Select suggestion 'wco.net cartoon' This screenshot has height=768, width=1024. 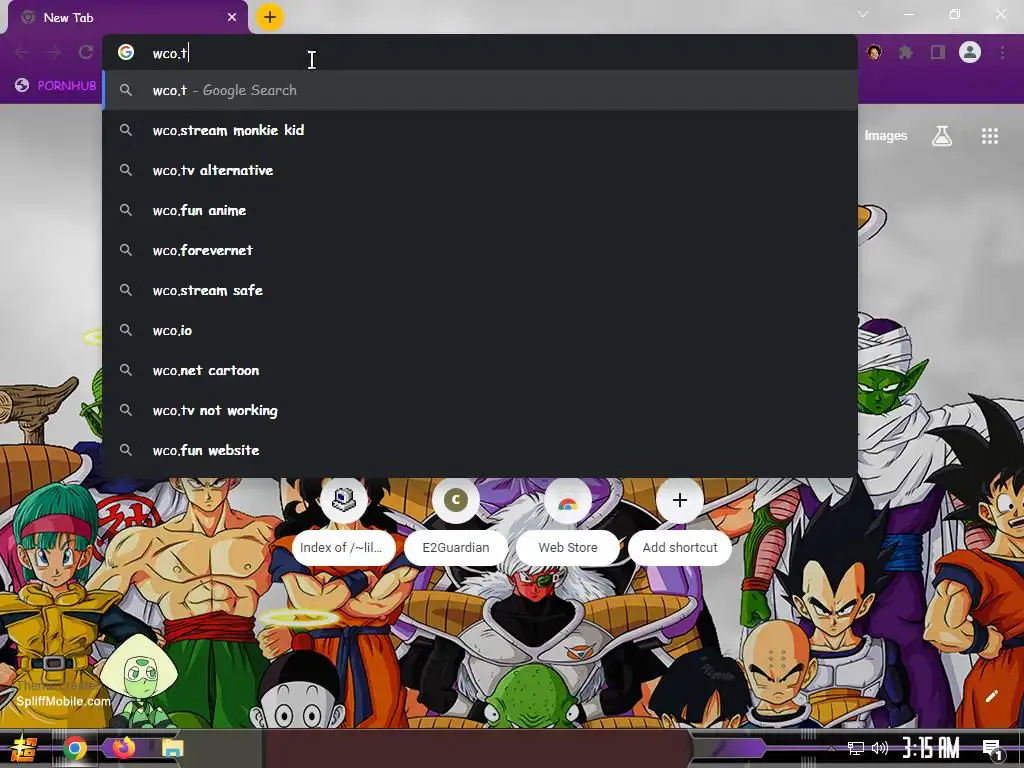pyautogui.click(x=479, y=370)
